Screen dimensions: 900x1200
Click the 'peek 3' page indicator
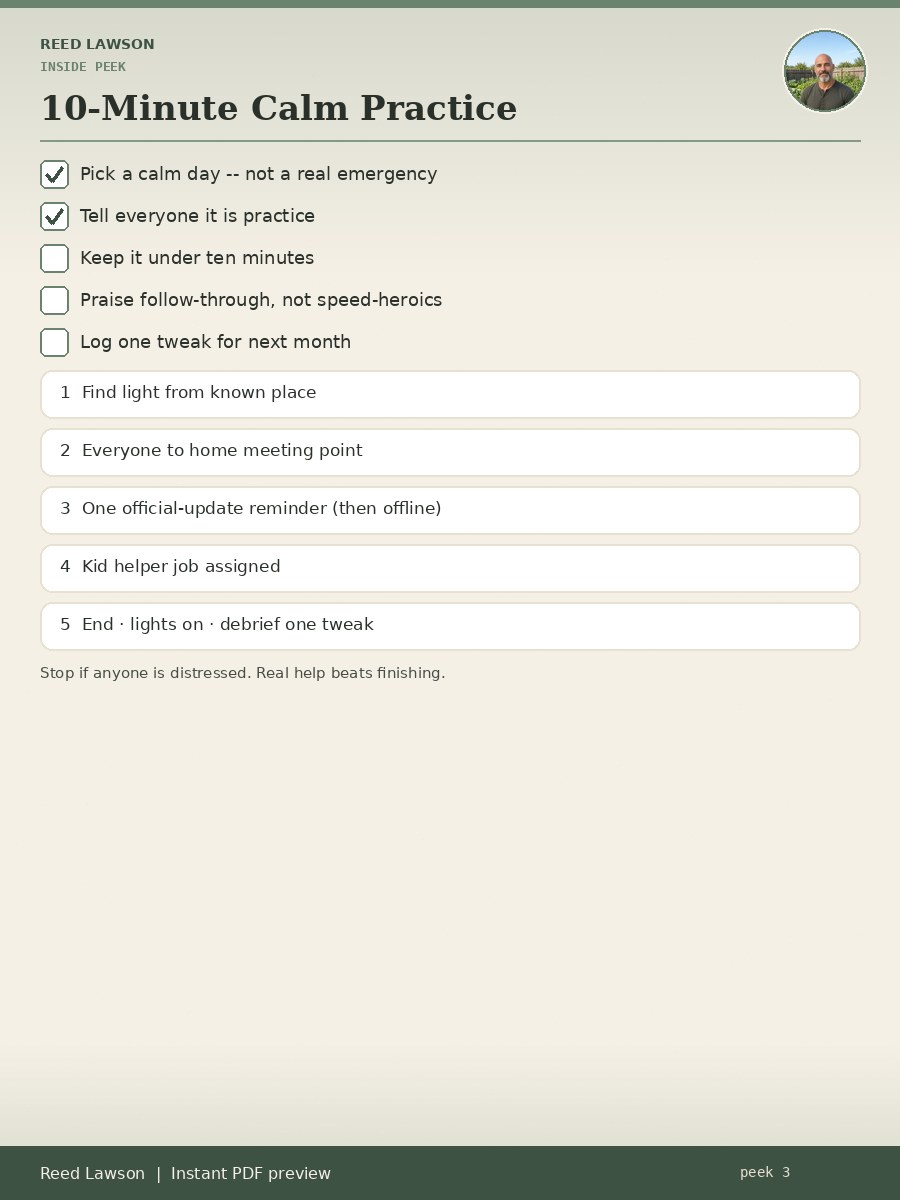click(765, 1172)
